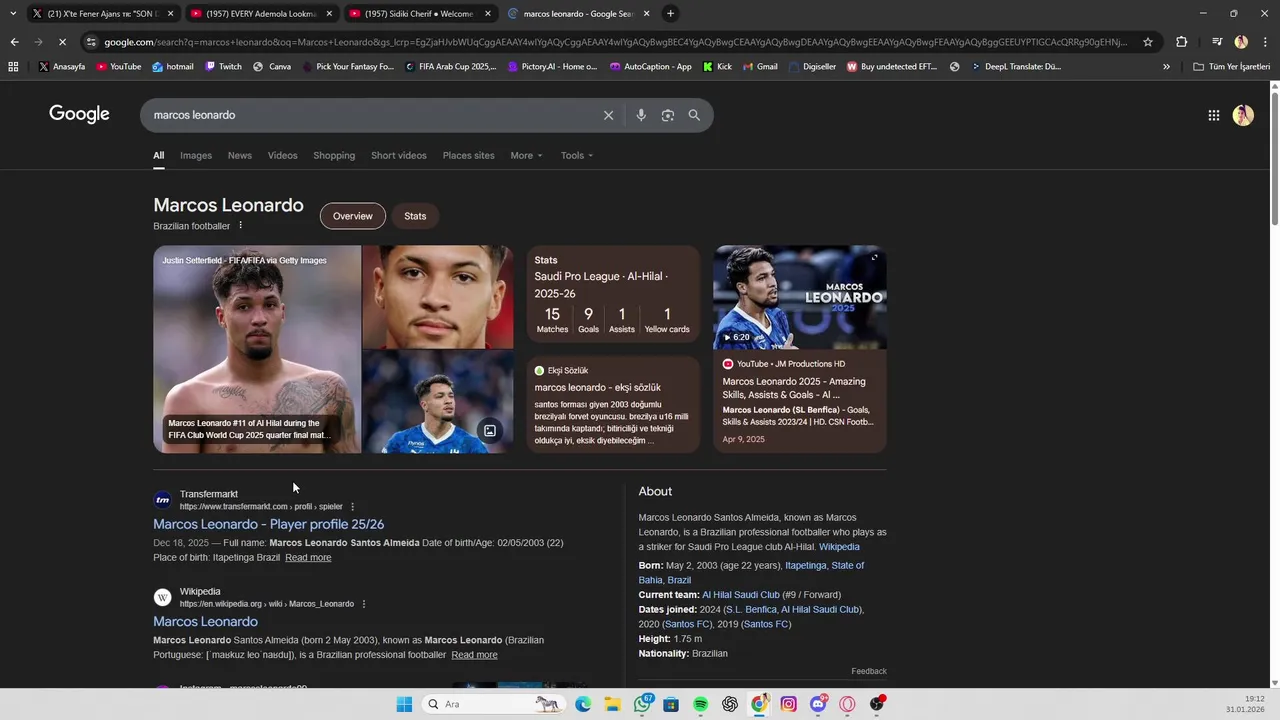Click Read more on Transfermarkt snippet
Viewport: 1280px width, 720px height.
click(x=308, y=558)
